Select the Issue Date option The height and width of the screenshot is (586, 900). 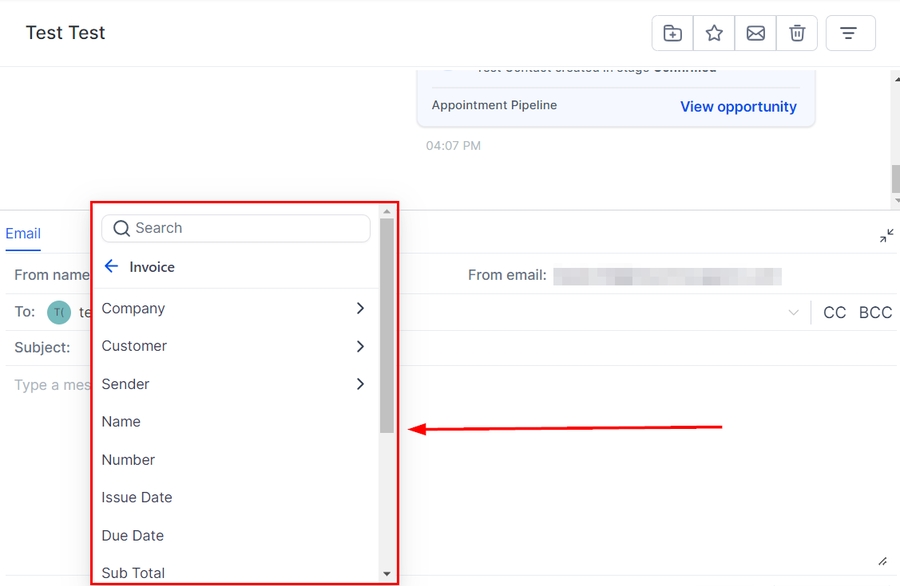pyautogui.click(x=137, y=498)
